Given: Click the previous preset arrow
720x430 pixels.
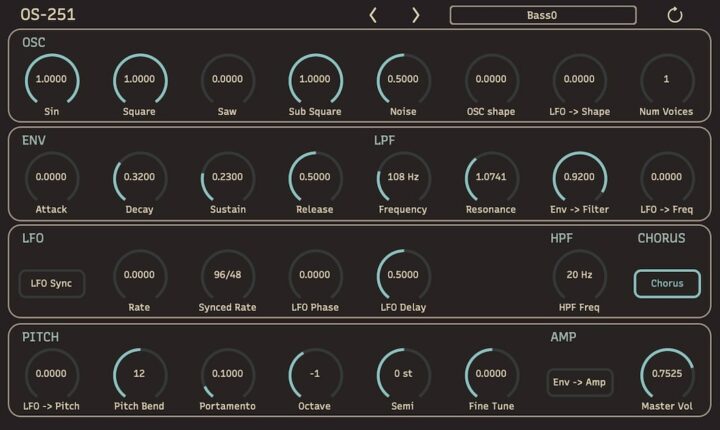Looking at the screenshot, I should tap(374, 15).
